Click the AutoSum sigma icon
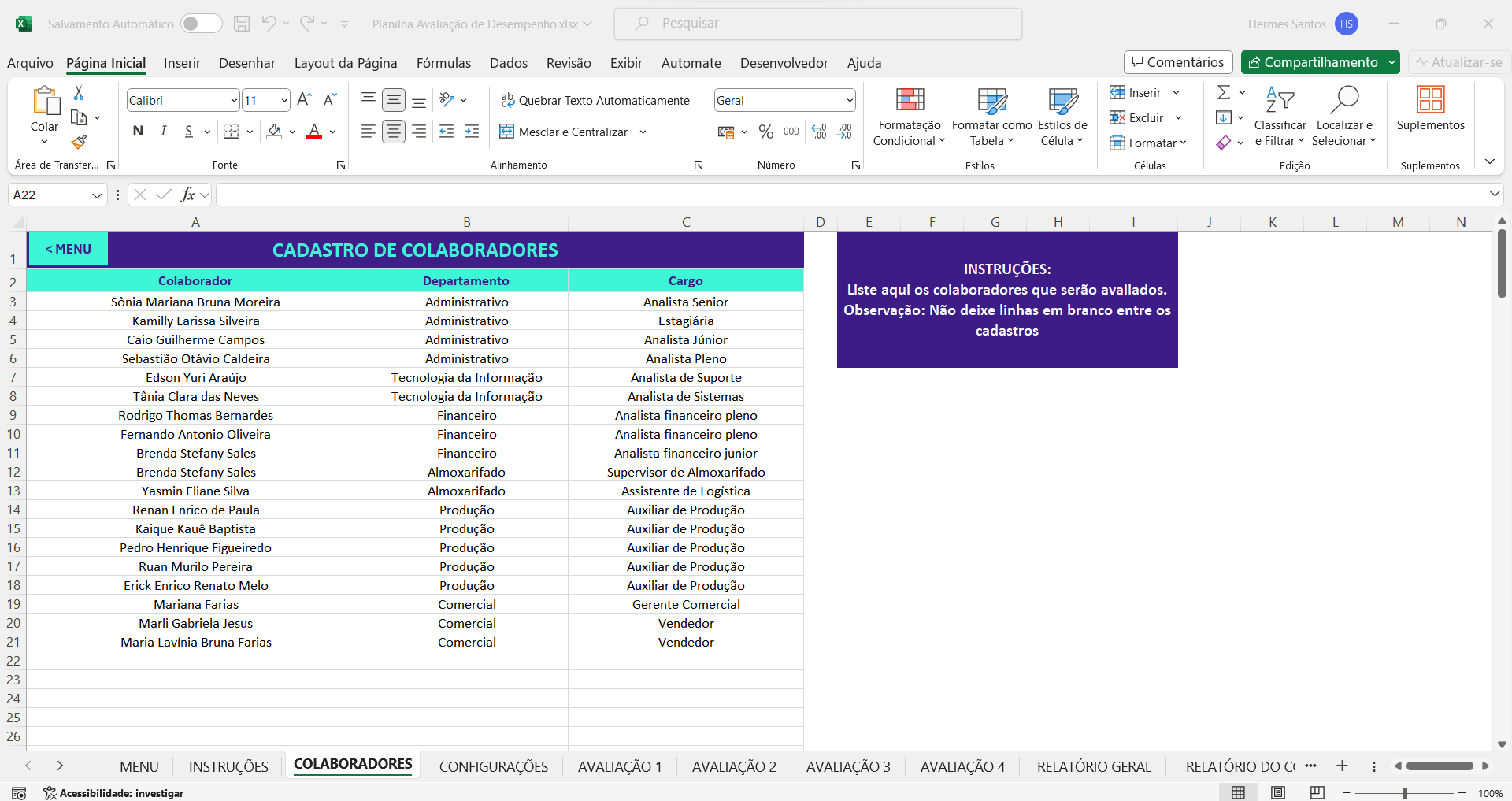1512x801 pixels. 1224,93
